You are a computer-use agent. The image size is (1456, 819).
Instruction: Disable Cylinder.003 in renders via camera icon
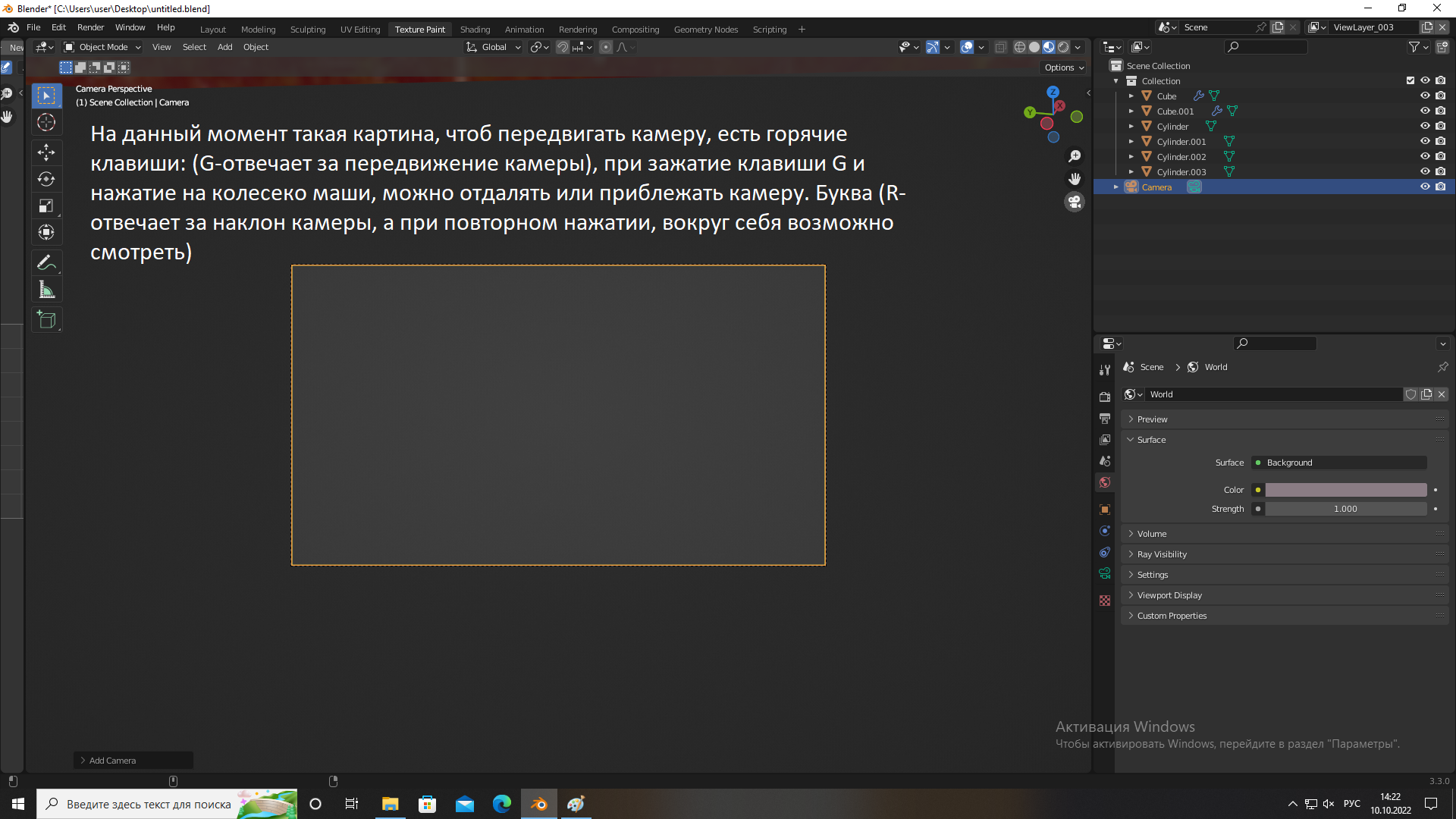1441,171
